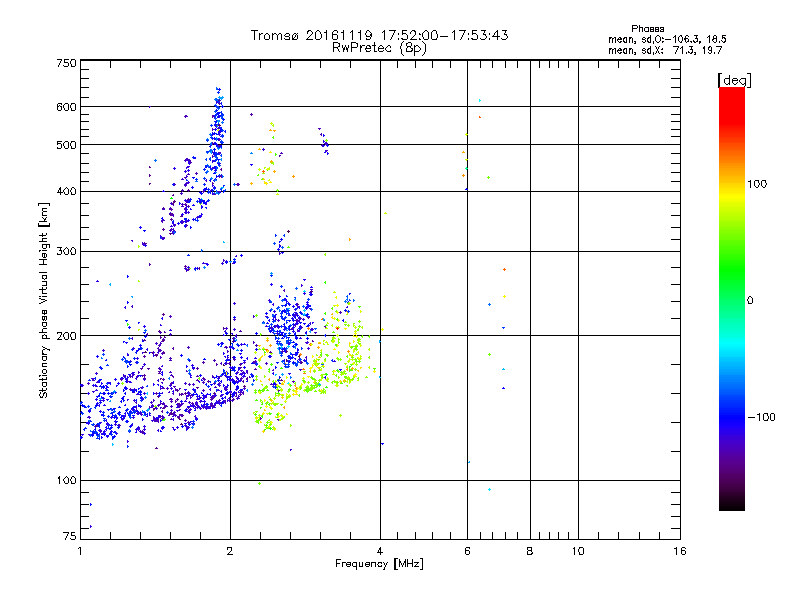
Task: Click the x-axis frequency label "10"
Action: (578, 551)
